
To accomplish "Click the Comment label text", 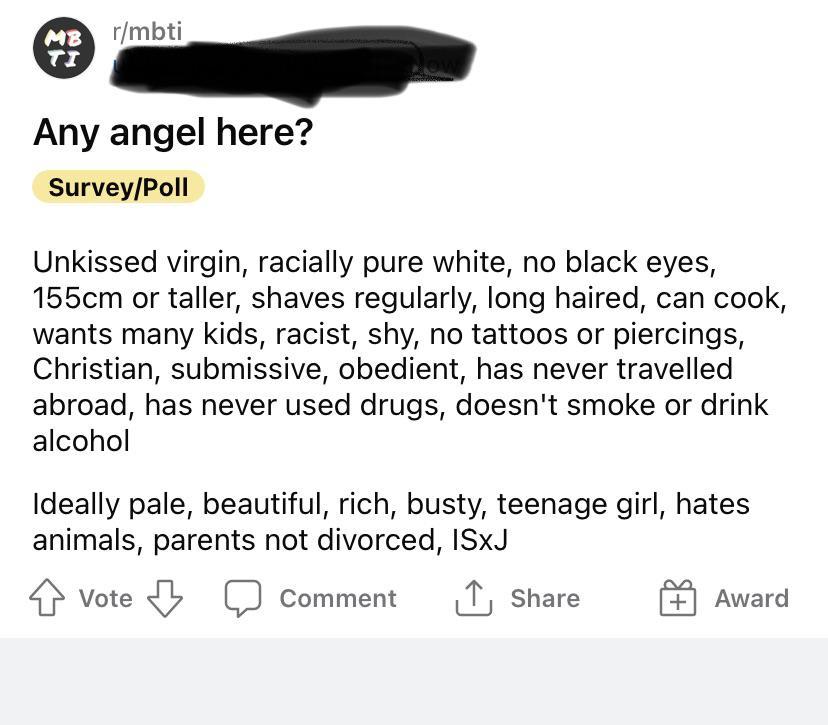I will (x=338, y=598).
